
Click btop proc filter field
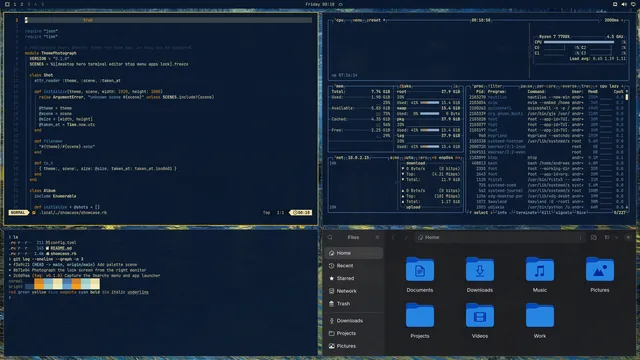tap(495, 86)
